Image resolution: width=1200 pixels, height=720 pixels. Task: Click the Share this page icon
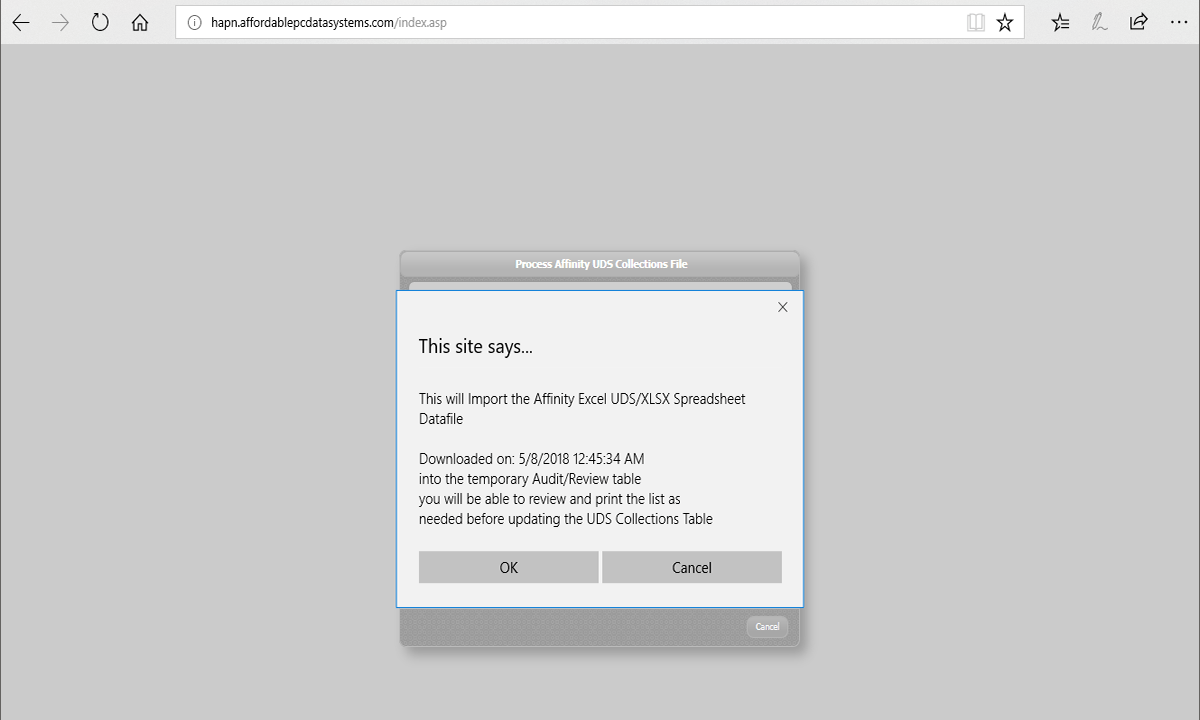point(1139,21)
